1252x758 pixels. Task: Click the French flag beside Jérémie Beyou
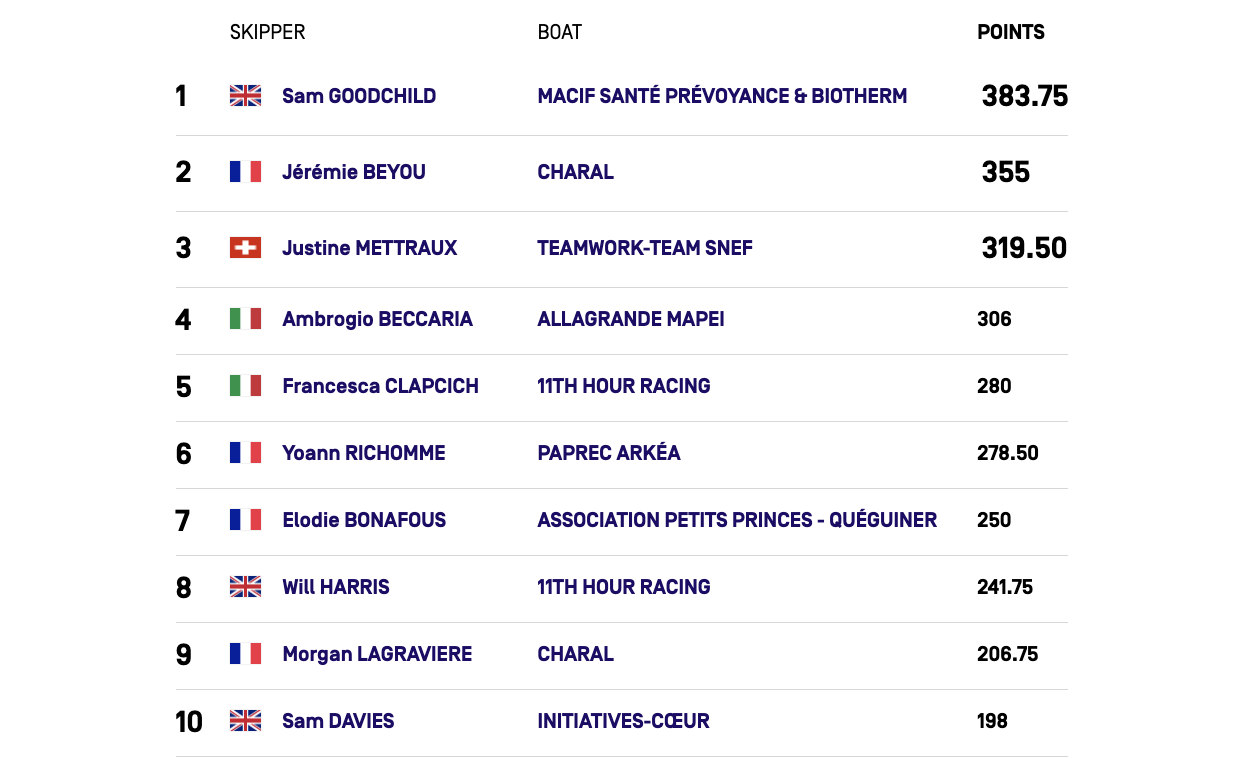click(245, 172)
